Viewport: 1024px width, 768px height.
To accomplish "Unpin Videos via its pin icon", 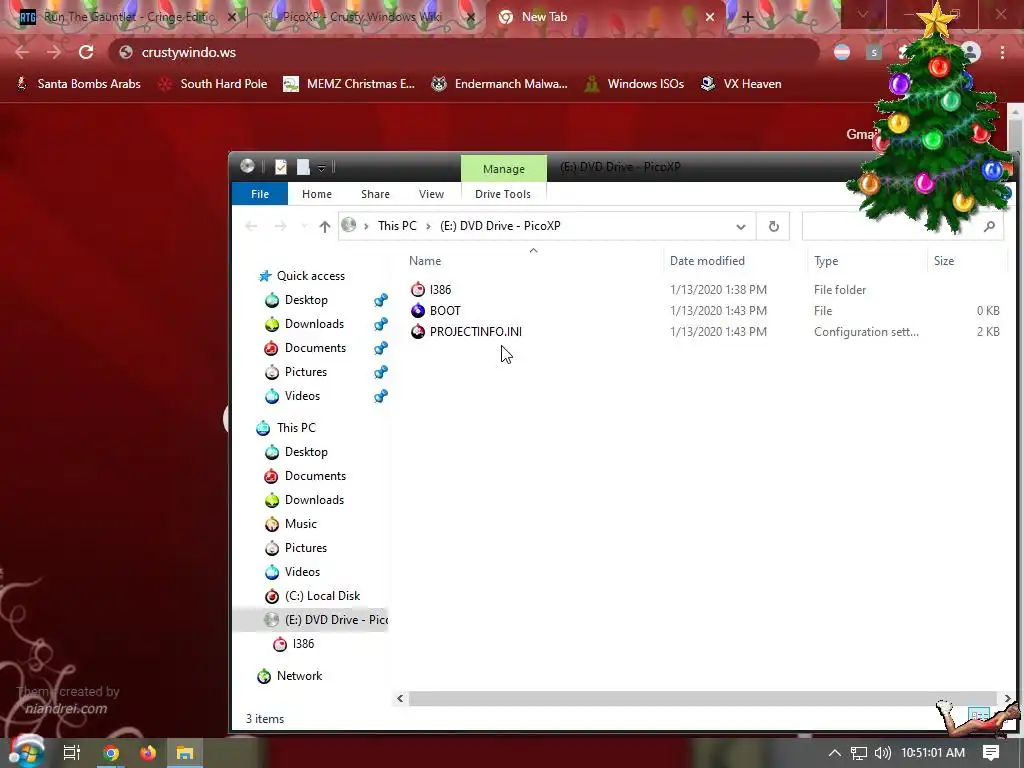I will (x=381, y=396).
